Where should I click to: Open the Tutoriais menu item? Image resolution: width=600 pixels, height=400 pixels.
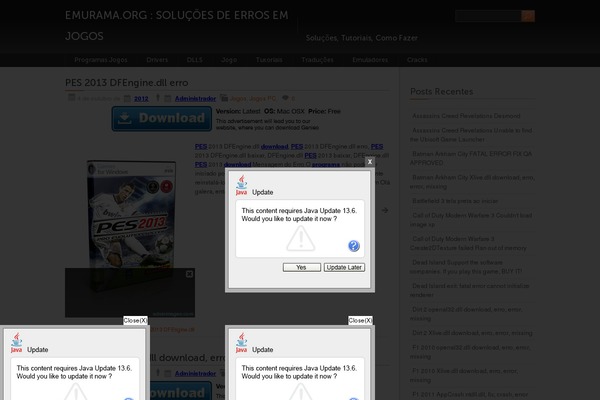[269, 60]
